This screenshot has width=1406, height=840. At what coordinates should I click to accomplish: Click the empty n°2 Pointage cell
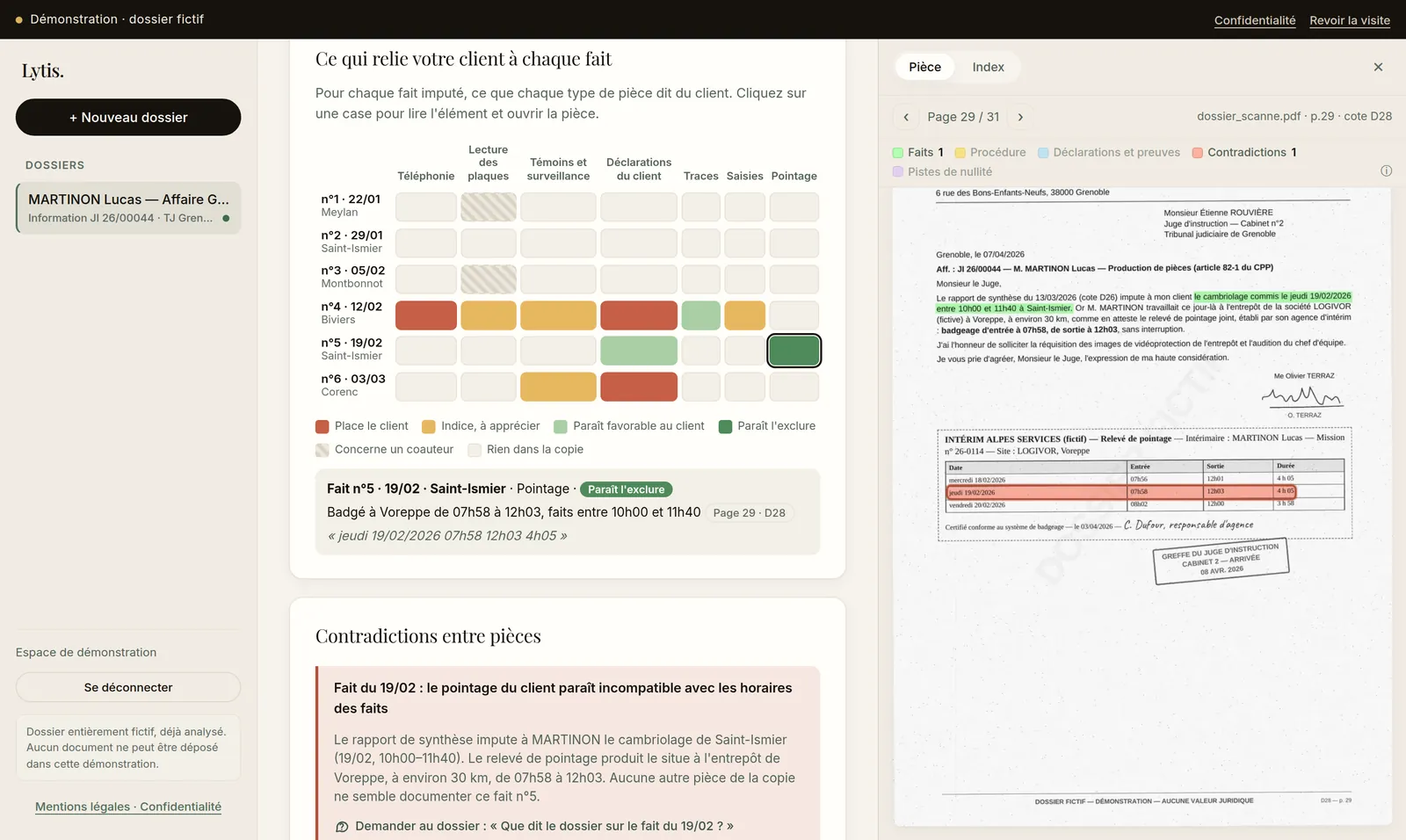(794, 243)
